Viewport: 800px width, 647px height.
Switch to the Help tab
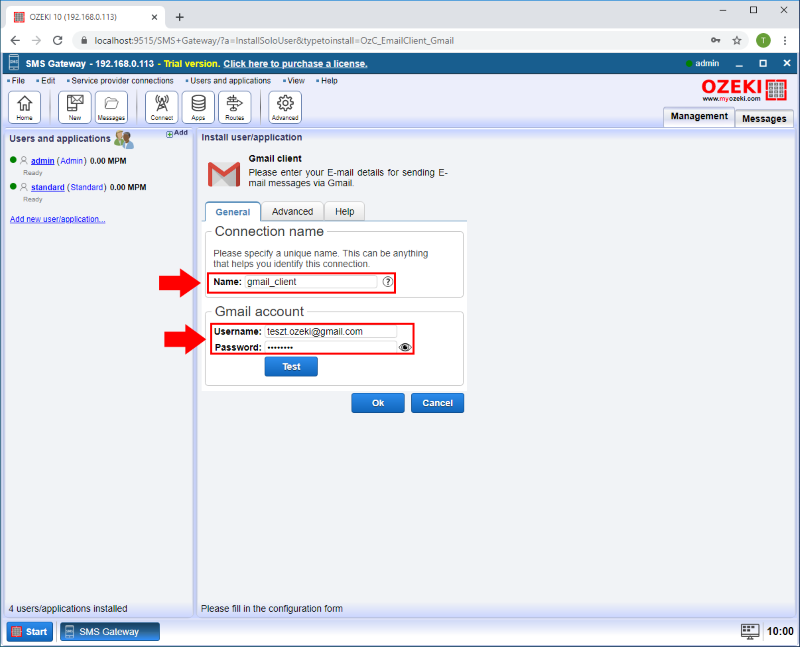pyautogui.click(x=344, y=211)
